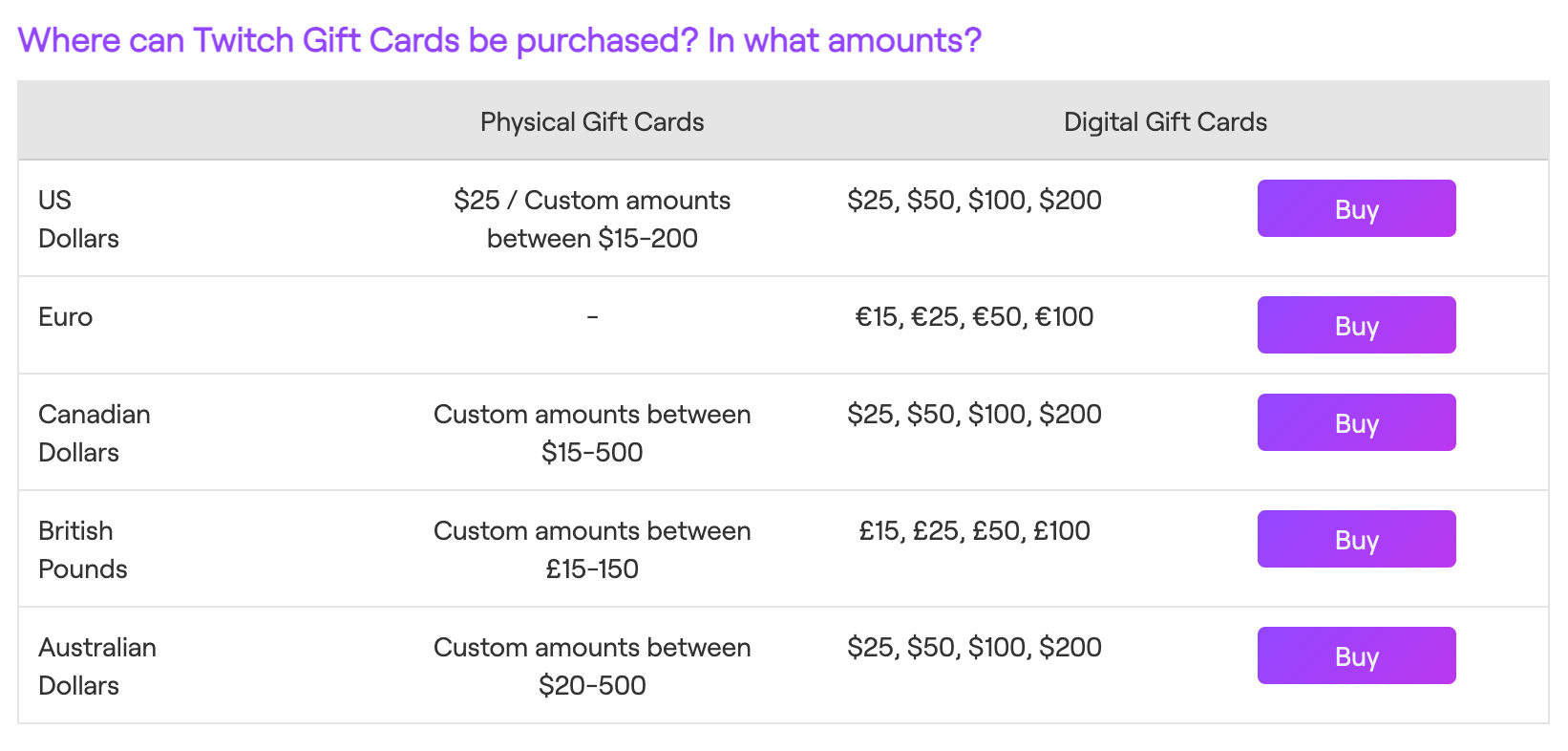Select the Digital Gift Cards column header
The height and width of the screenshot is (751, 1568).
1164,121
